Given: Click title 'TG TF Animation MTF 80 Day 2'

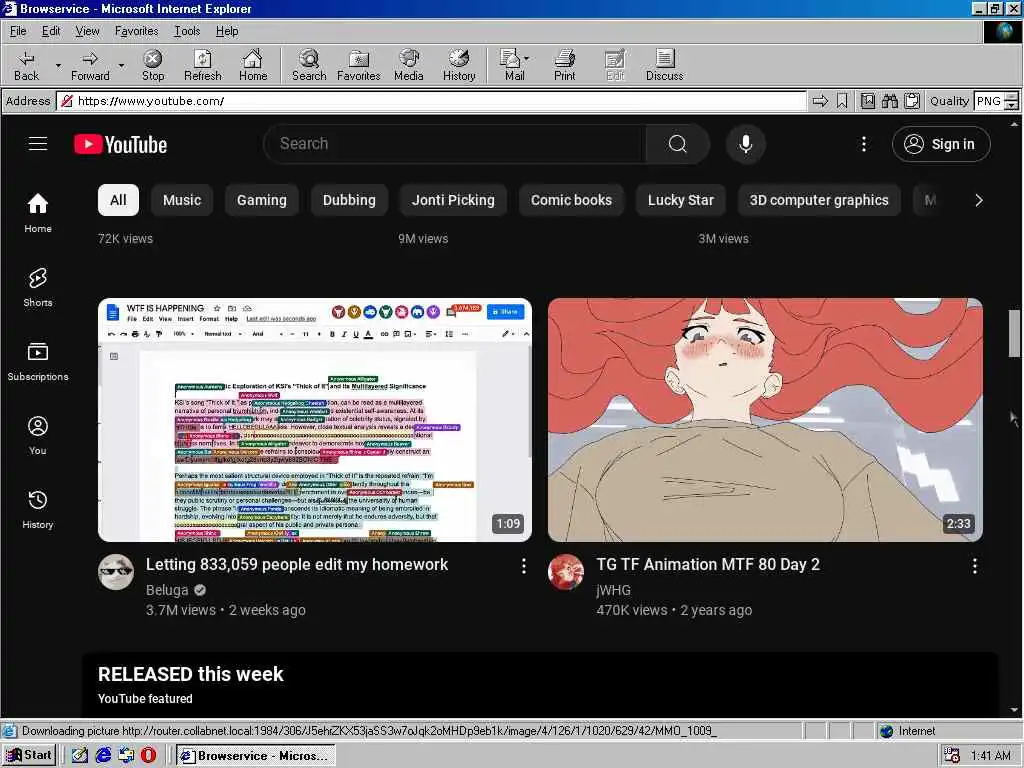Looking at the screenshot, I should [x=708, y=564].
